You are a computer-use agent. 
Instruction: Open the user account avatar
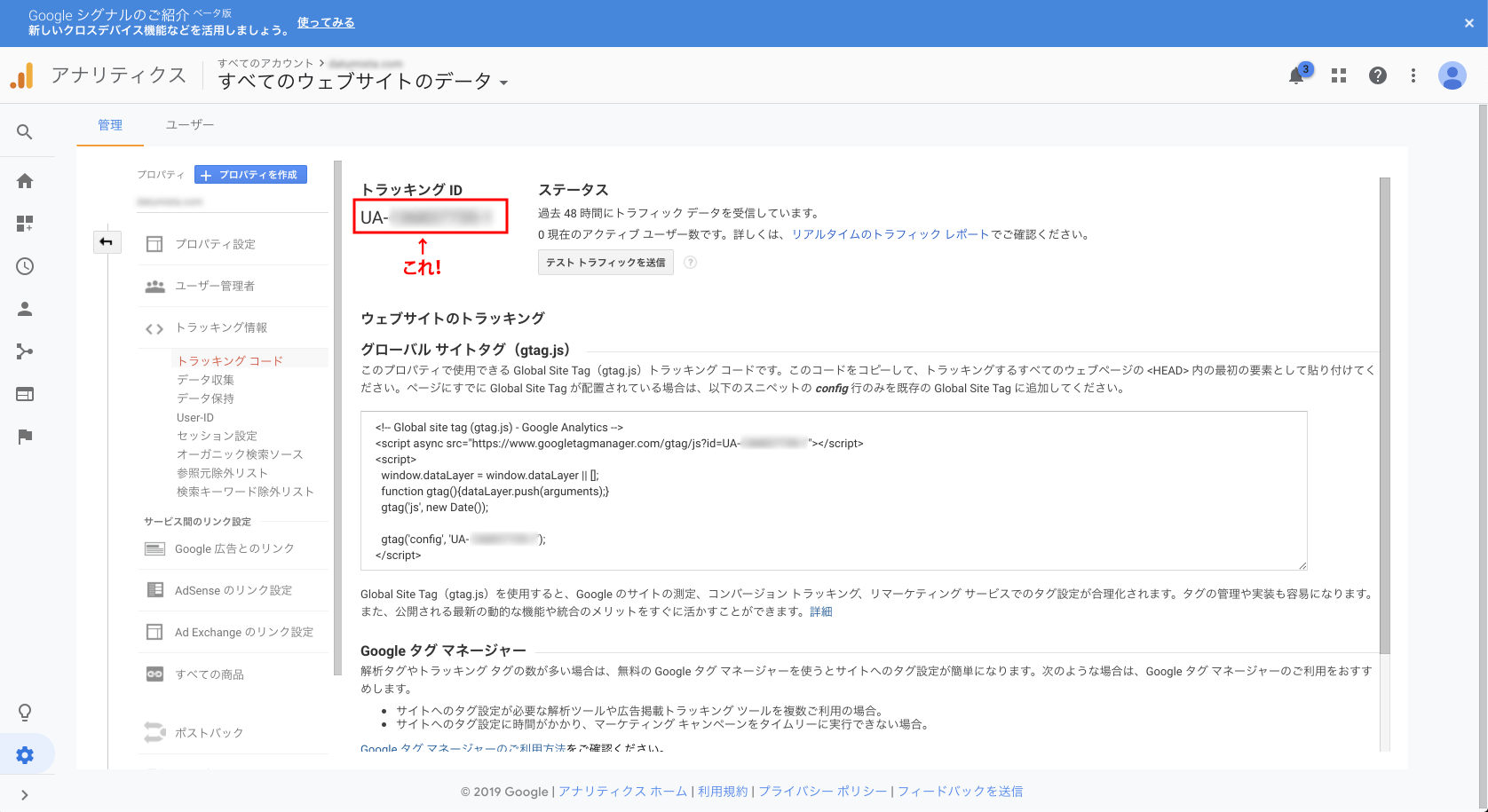tap(1452, 75)
